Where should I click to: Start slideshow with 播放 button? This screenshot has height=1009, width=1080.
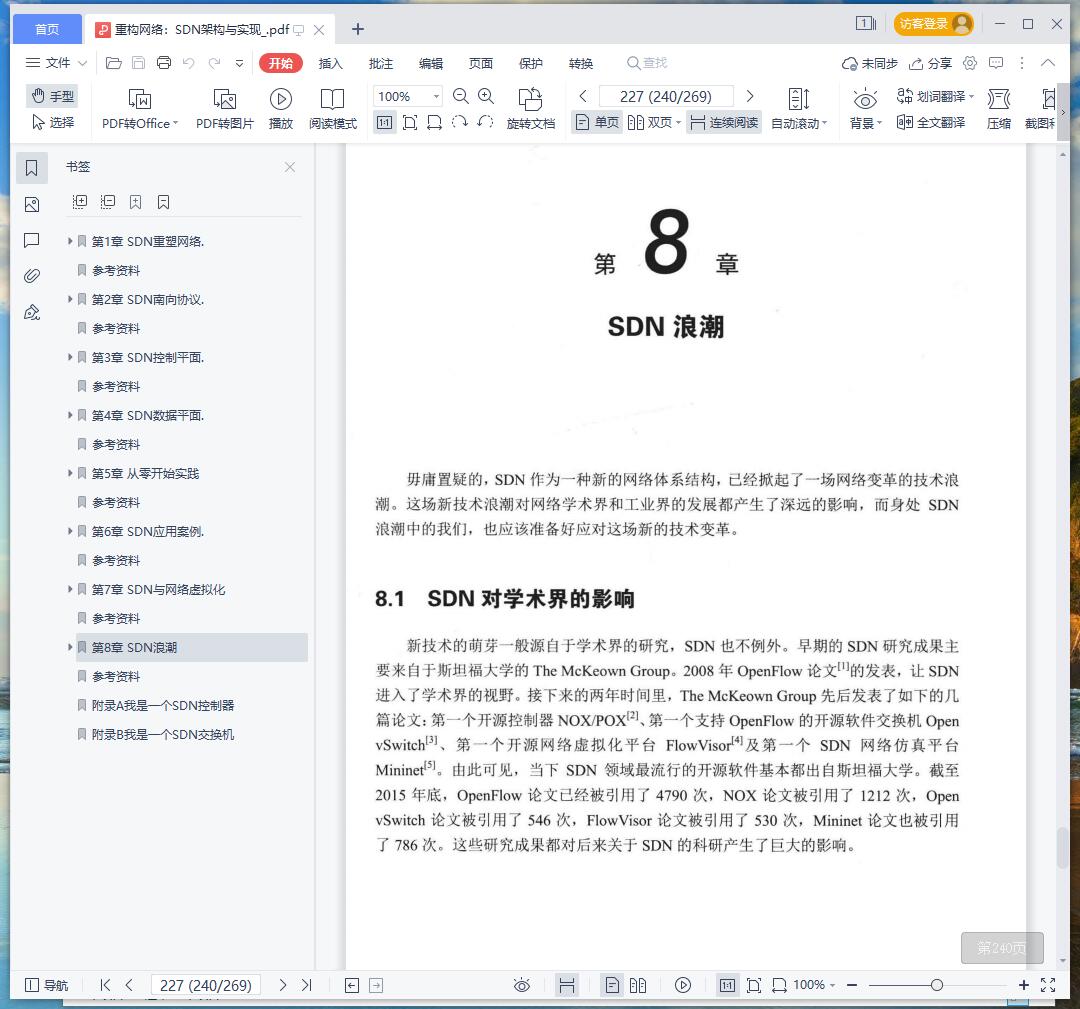tap(280, 109)
